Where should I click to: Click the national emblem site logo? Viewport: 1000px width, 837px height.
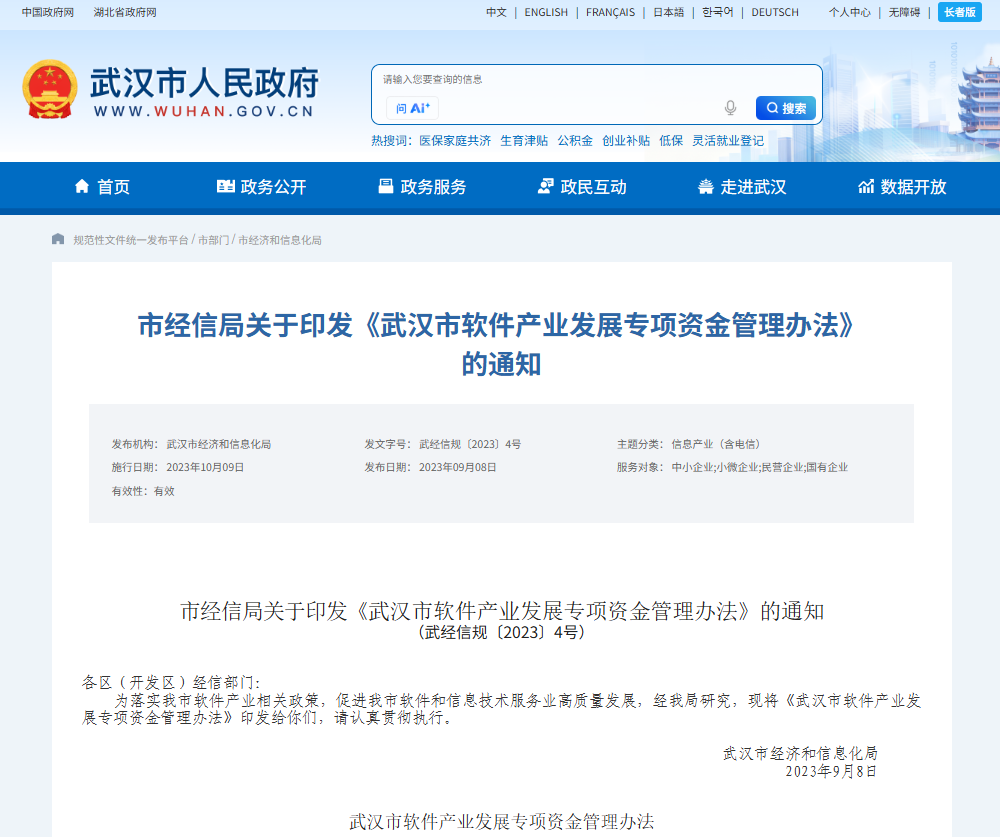pyautogui.click(x=48, y=89)
